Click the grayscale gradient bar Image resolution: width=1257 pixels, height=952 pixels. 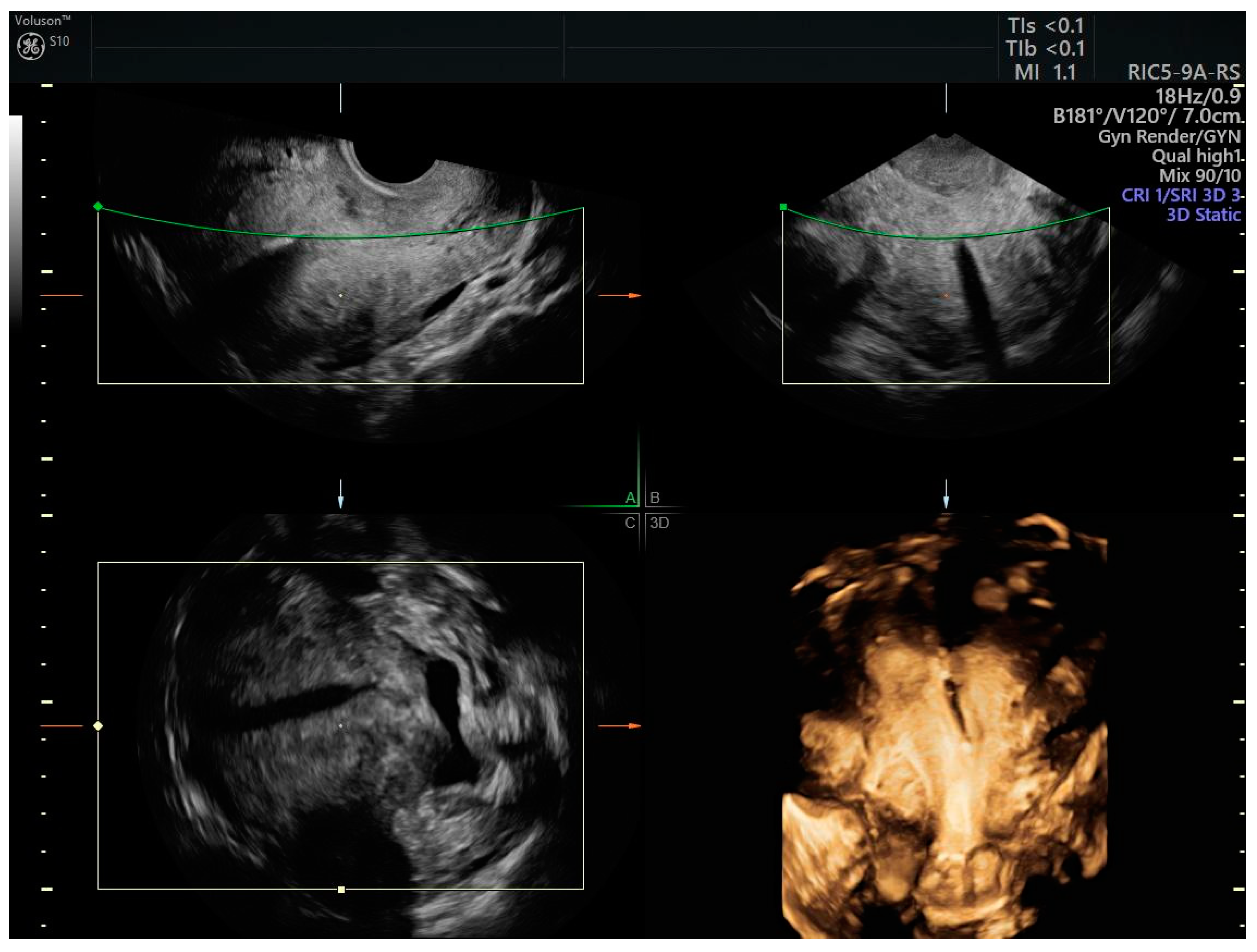(x=16, y=216)
